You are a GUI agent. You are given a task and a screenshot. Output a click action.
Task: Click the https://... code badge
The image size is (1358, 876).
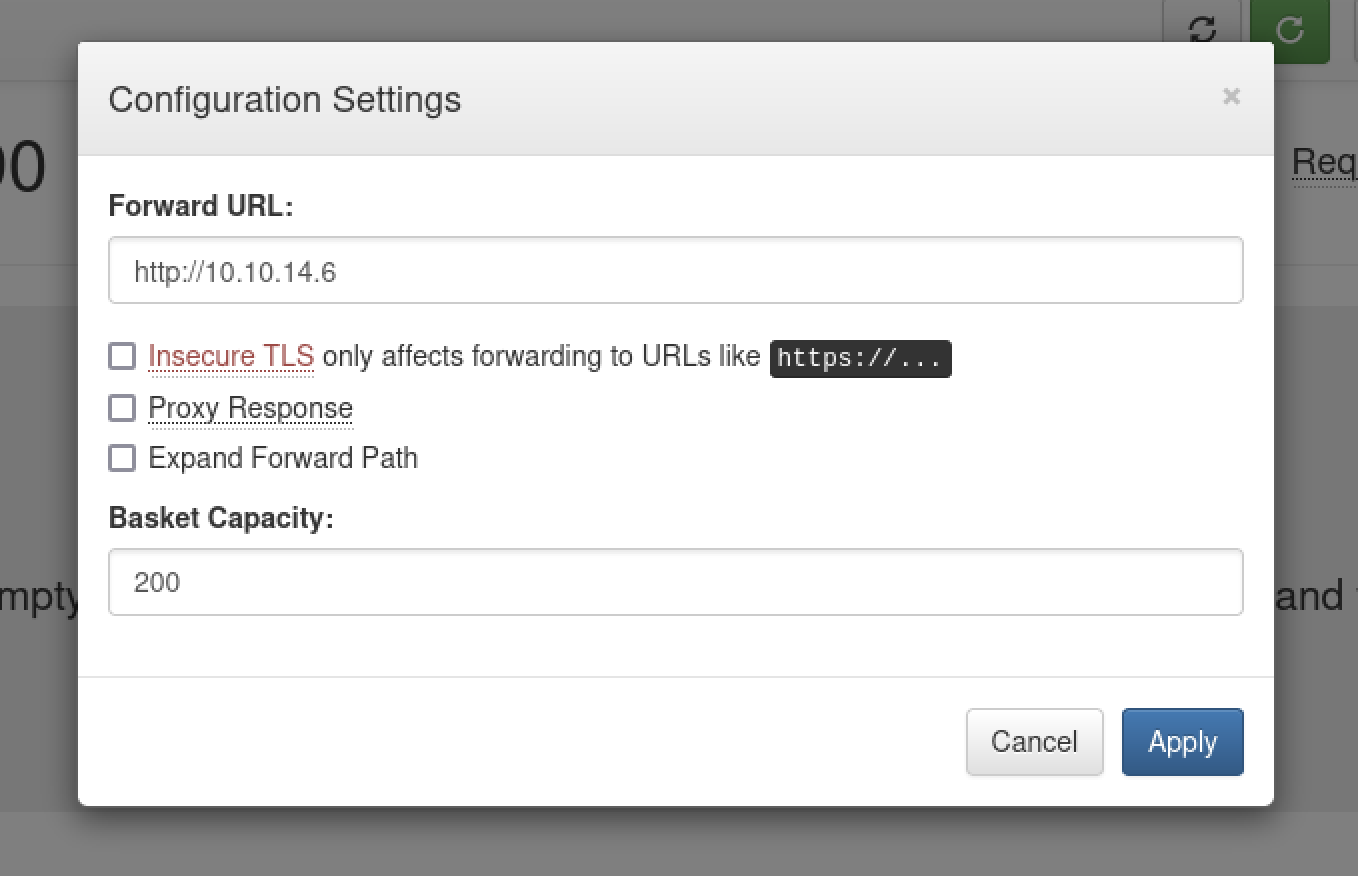tap(860, 358)
